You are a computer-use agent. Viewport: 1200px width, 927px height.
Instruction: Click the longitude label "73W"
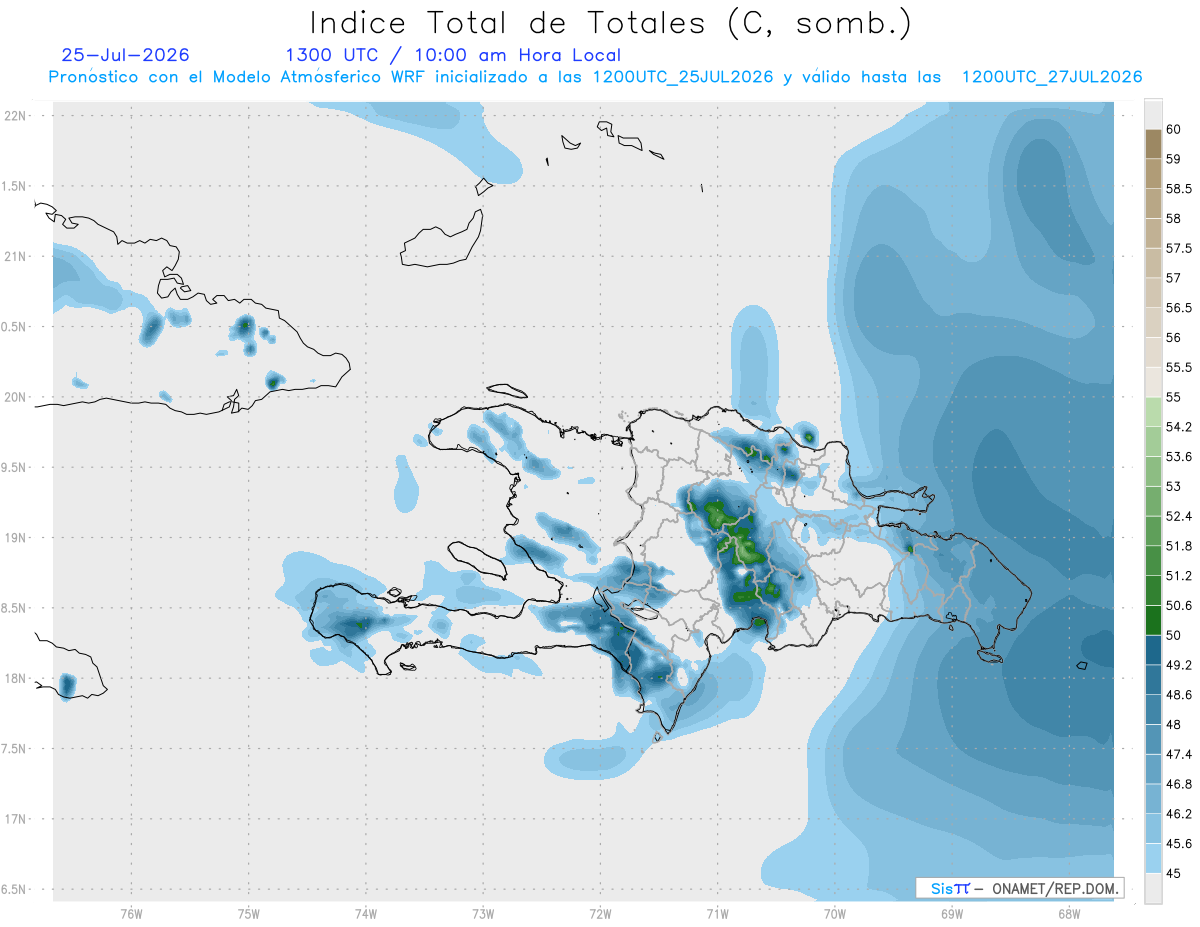click(x=483, y=914)
